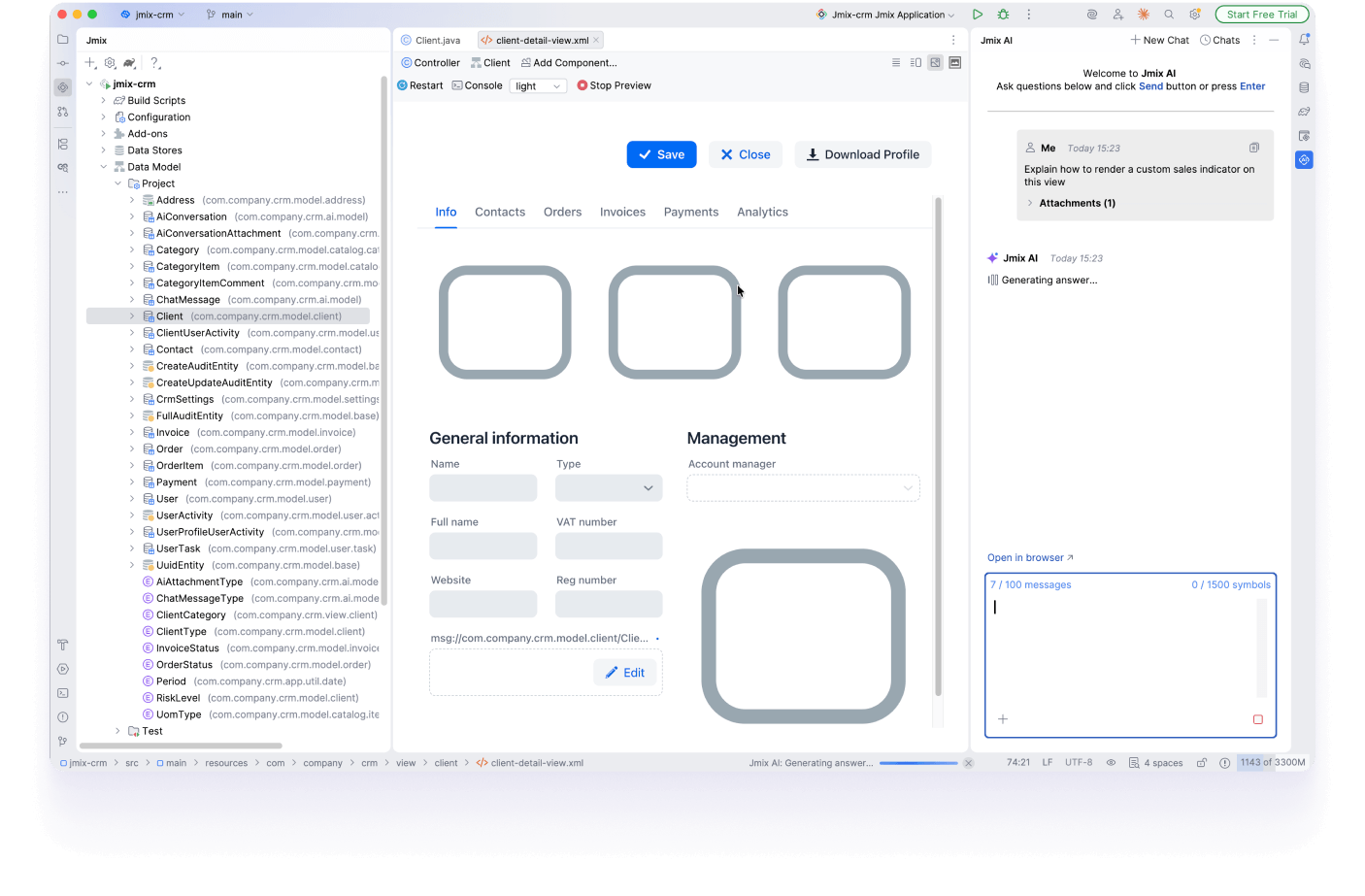Click the More vertical dots beside debug button
Image resolution: width=1365 pixels, height=896 pixels.
click(1029, 15)
